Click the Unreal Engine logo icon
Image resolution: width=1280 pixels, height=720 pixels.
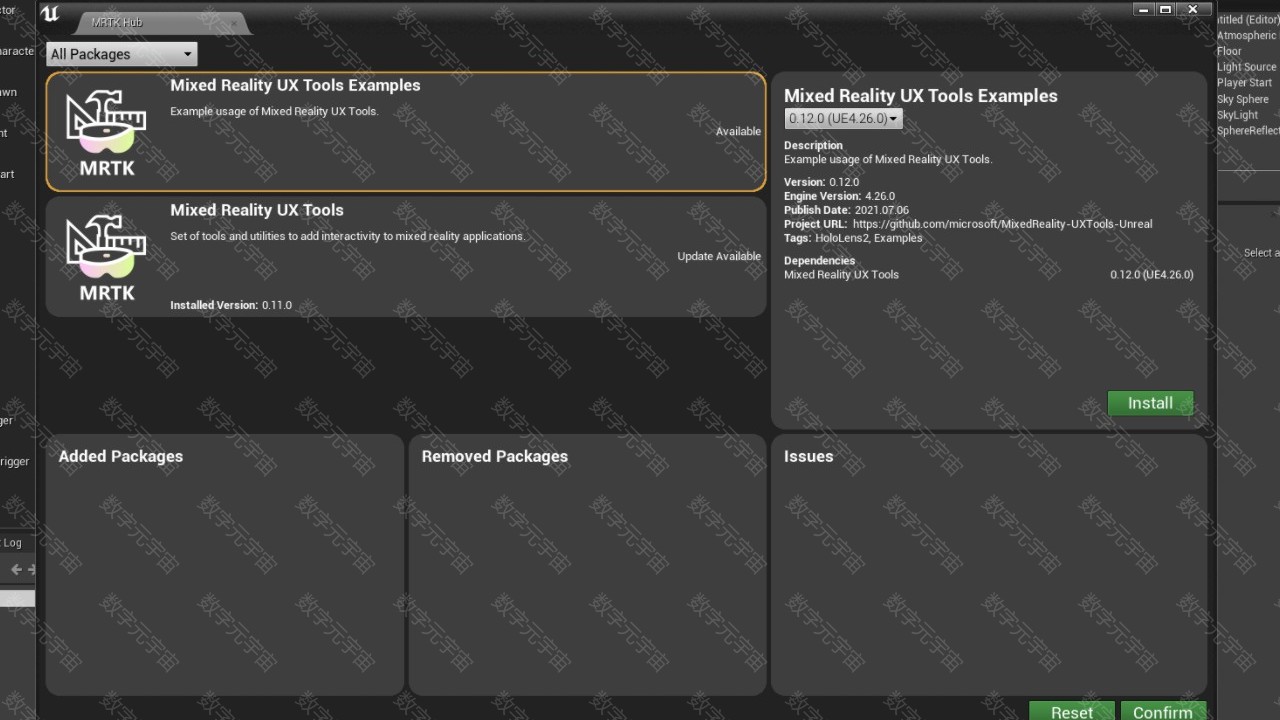tap(52, 13)
